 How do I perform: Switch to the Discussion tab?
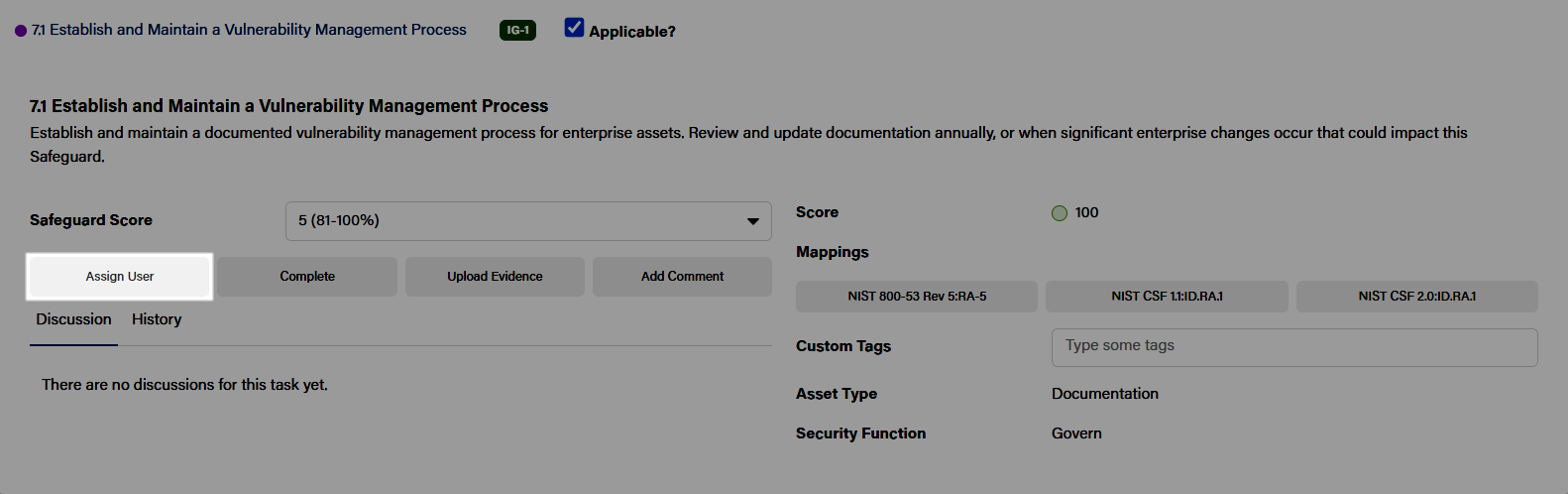tap(73, 319)
